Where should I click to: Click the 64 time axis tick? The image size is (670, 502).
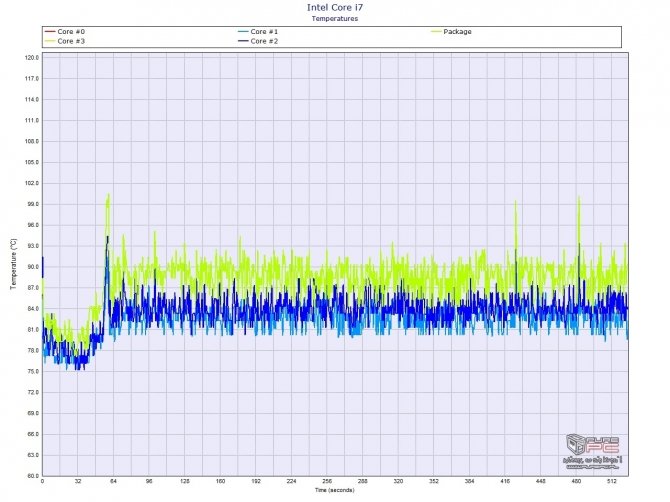113,481
